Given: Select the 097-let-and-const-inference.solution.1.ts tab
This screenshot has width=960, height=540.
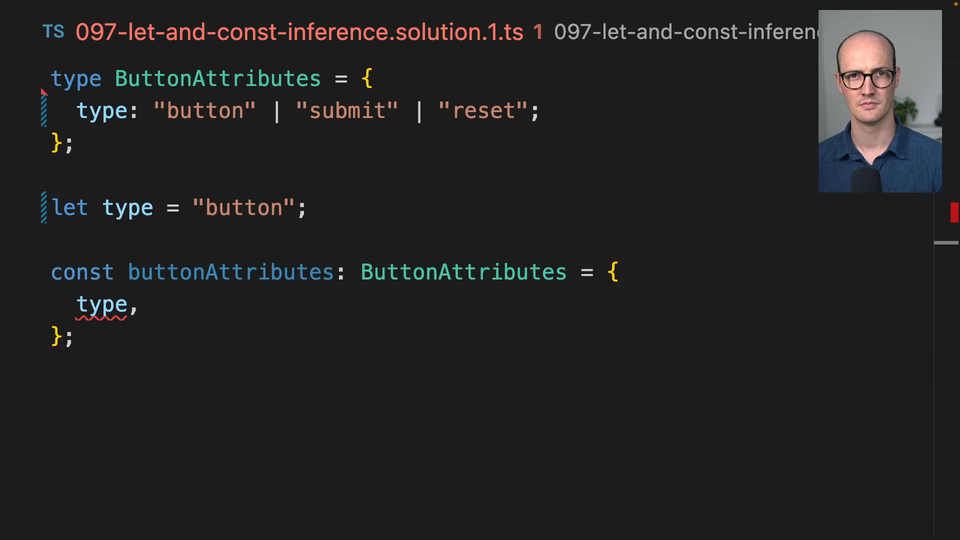Looking at the screenshot, I should pos(299,32).
